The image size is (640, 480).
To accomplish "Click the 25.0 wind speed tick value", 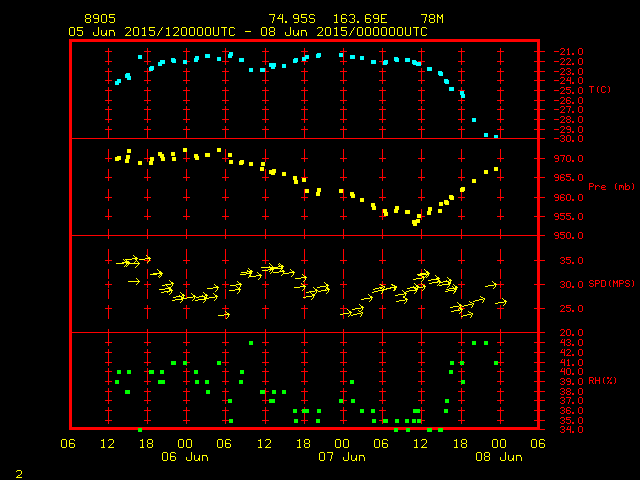I will [x=571, y=309].
